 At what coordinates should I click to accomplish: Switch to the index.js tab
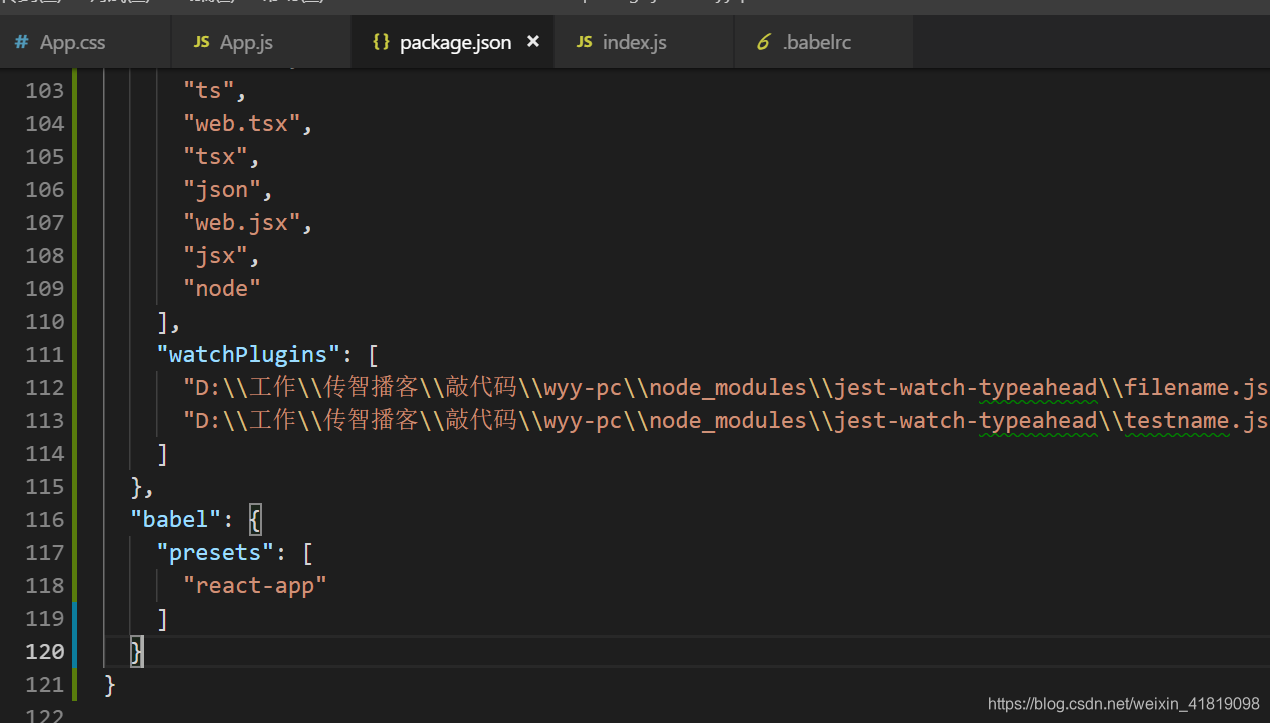click(644, 42)
